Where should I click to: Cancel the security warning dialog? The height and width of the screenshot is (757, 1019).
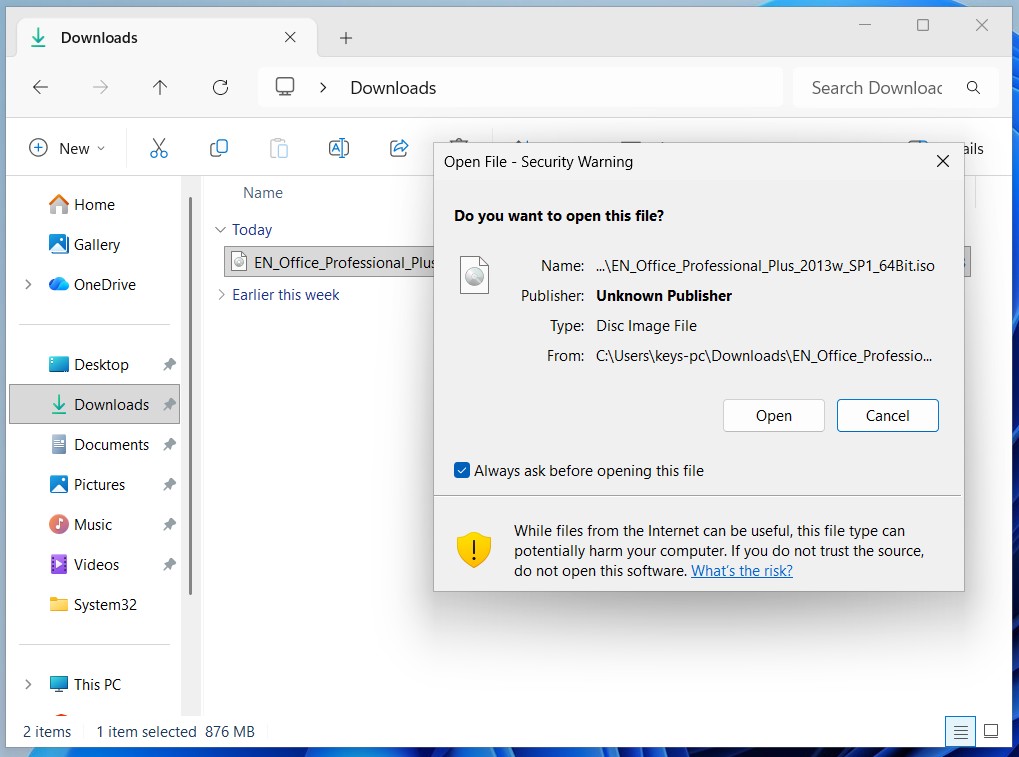coord(887,415)
